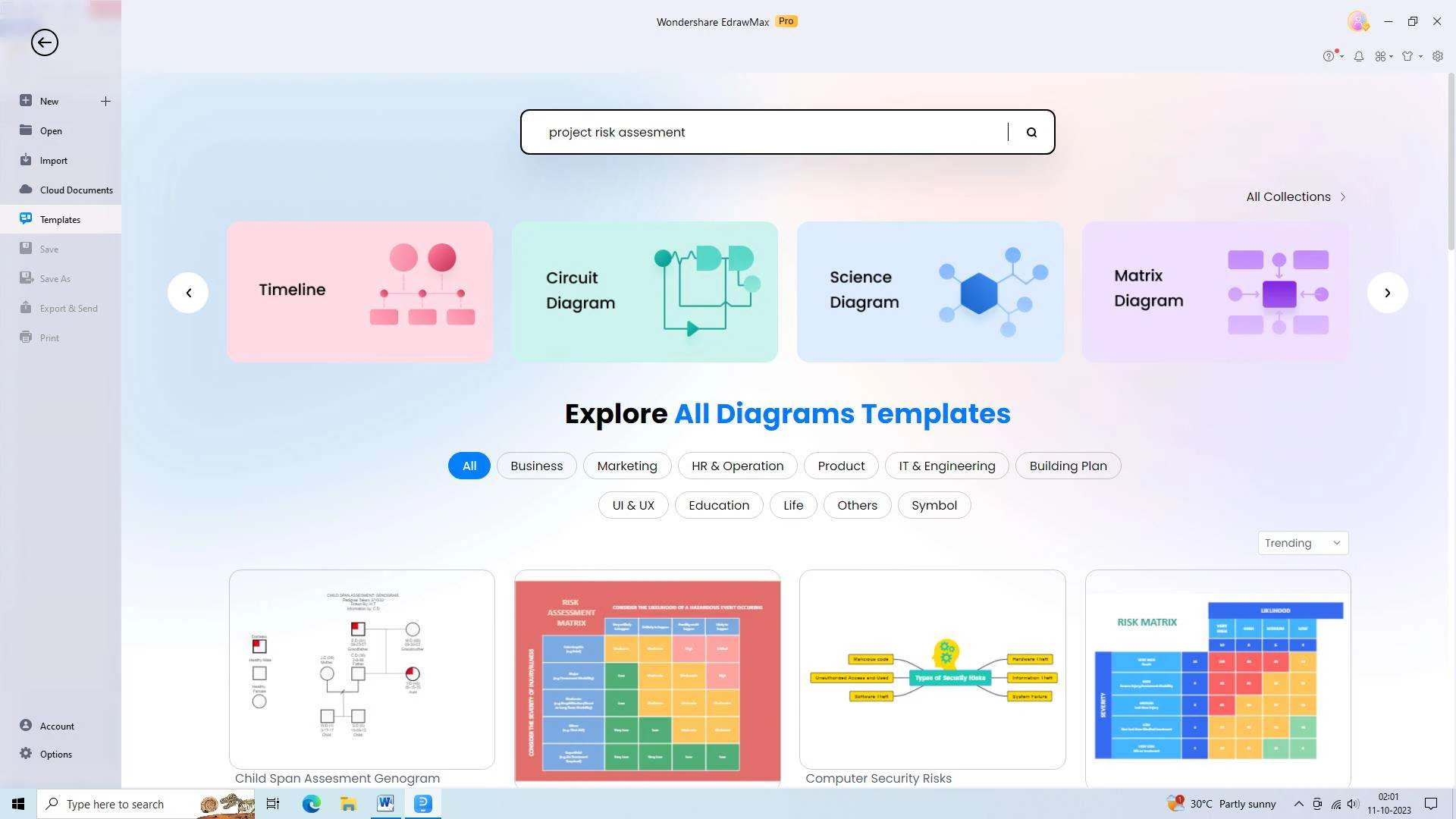The width and height of the screenshot is (1456, 819).
Task: Select the Business category filter
Action: tap(536, 465)
